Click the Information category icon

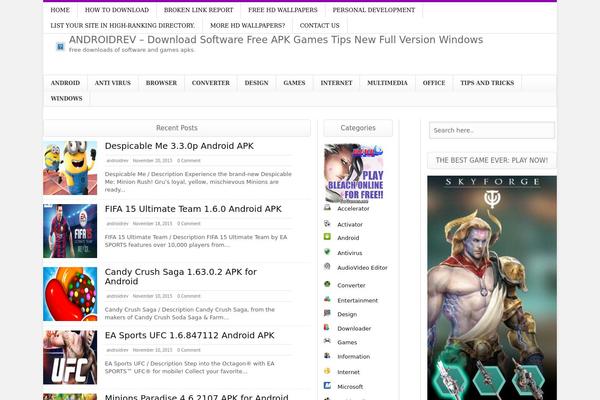327,356
